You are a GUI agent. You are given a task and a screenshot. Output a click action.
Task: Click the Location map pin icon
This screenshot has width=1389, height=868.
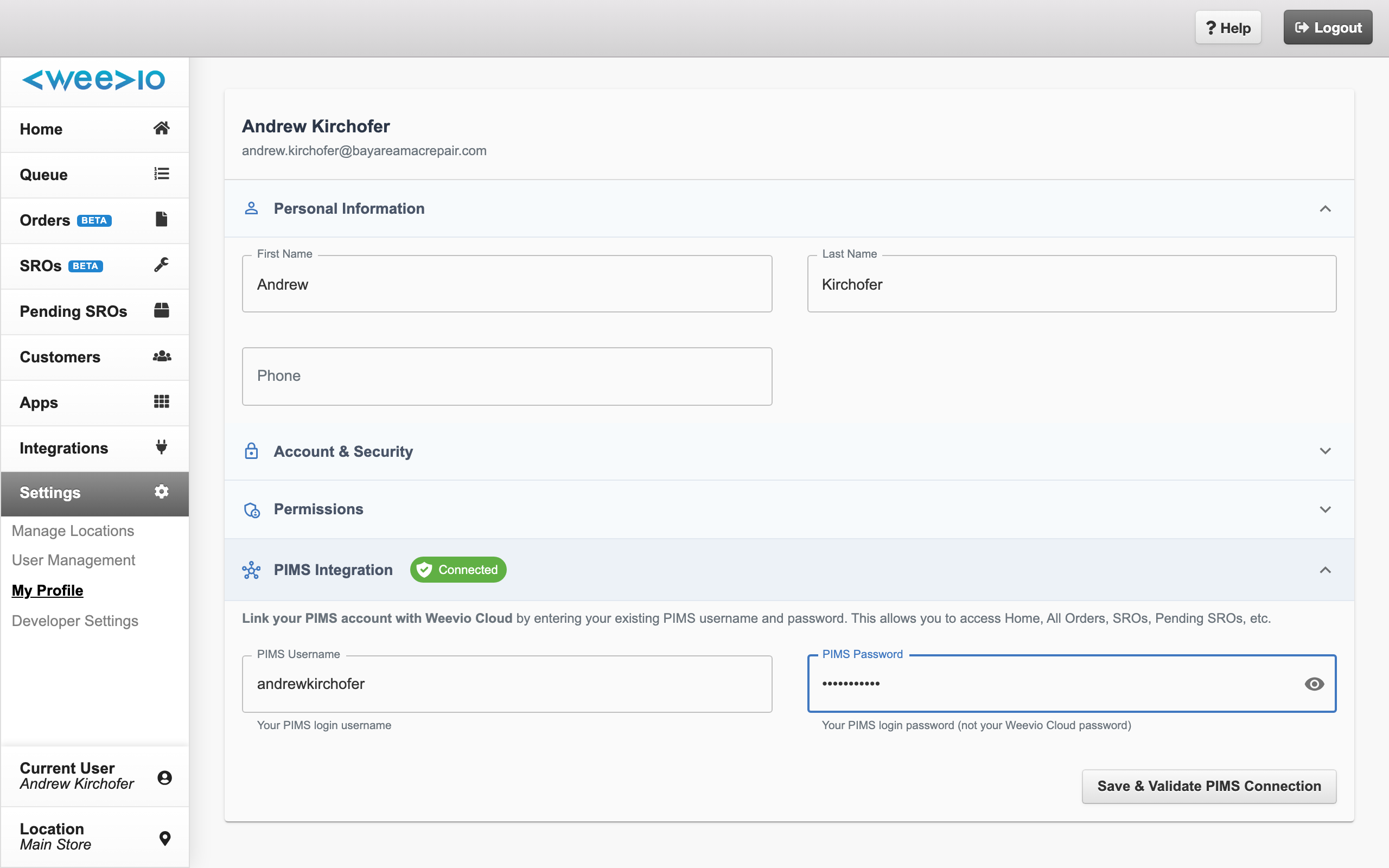(x=165, y=838)
